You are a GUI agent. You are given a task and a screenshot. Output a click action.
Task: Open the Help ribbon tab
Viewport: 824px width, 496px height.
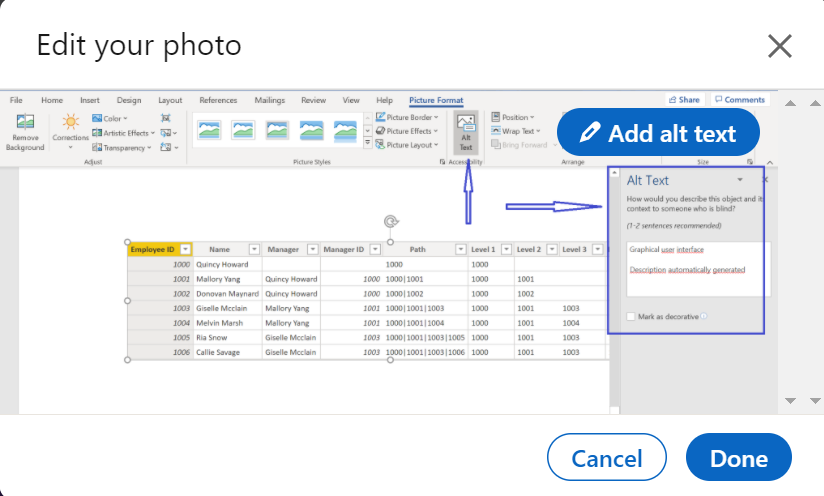[x=384, y=100]
